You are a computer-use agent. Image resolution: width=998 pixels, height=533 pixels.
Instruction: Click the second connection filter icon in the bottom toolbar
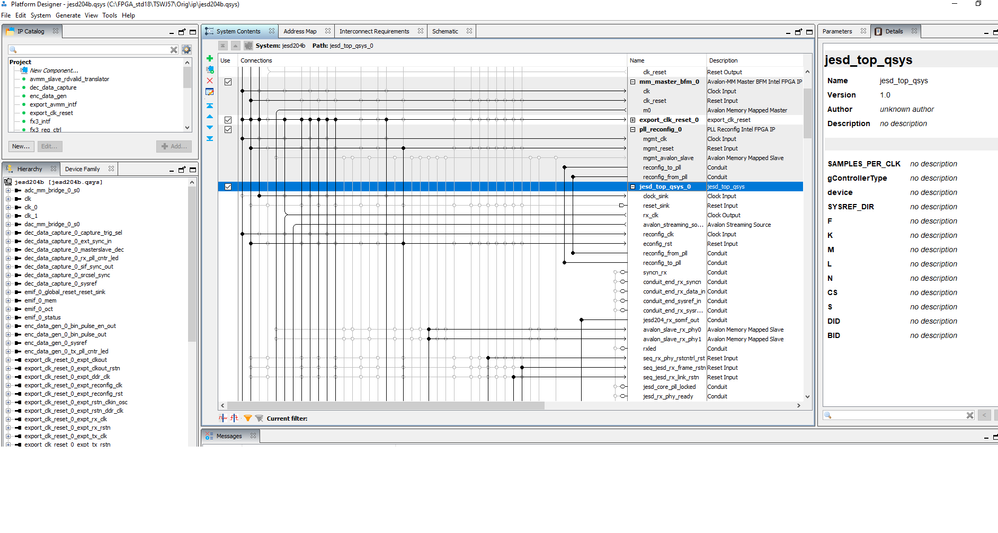(234, 418)
